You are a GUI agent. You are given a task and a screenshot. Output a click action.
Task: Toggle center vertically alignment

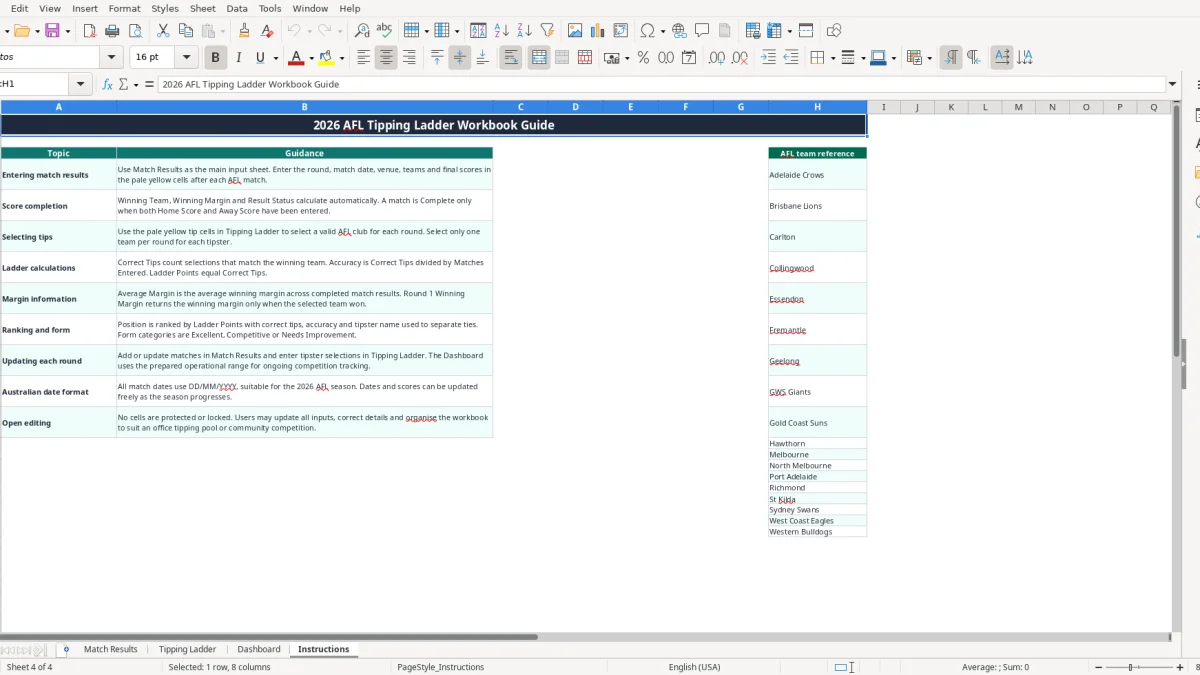[x=460, y=58]
